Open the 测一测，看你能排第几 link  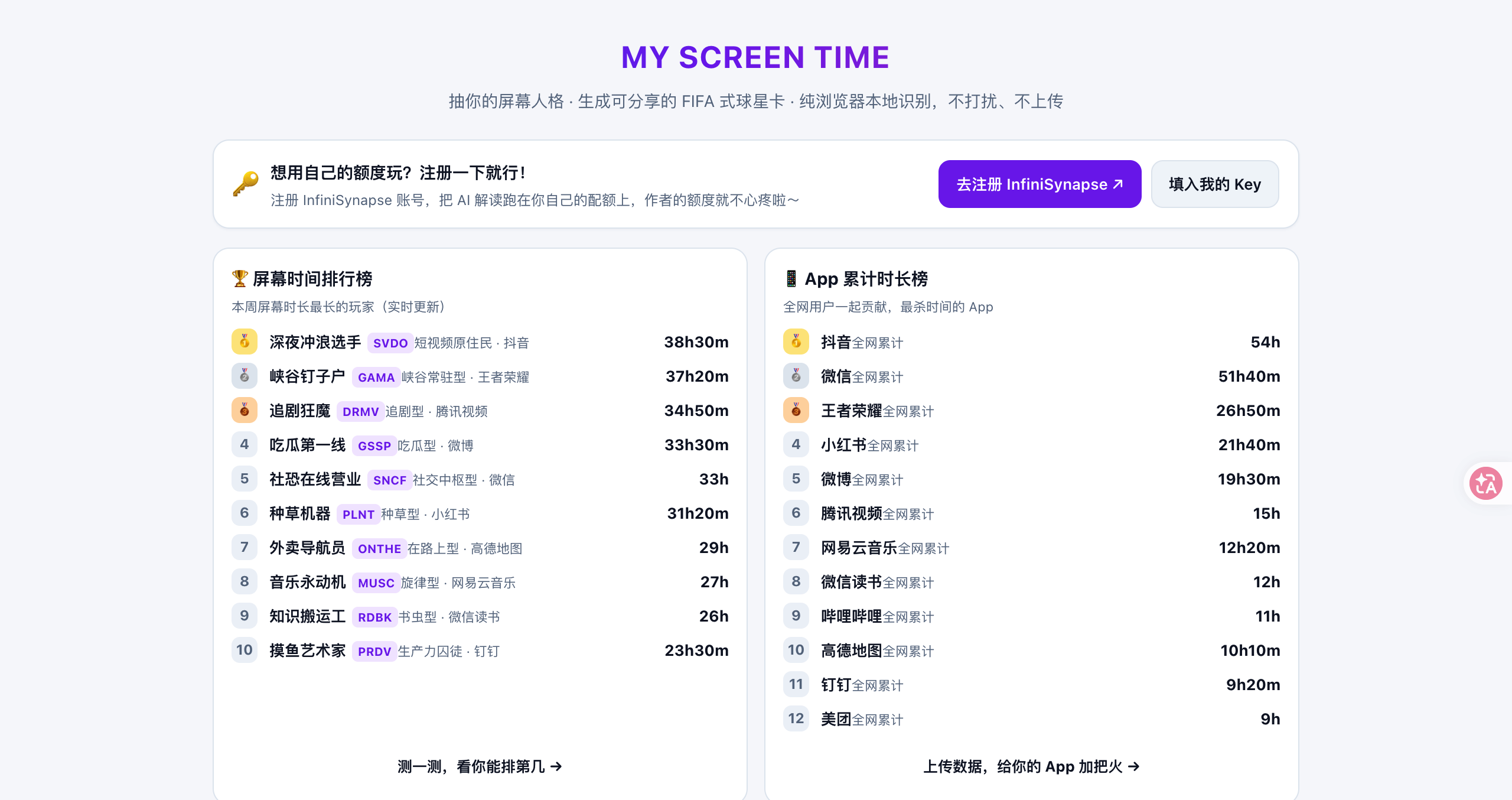click(480, 766)
